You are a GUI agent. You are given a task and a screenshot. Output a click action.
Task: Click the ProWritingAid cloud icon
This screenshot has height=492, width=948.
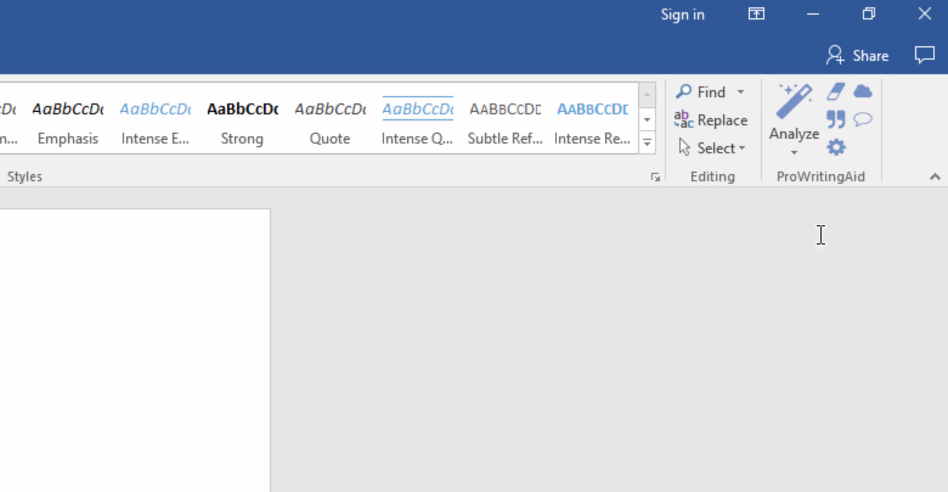863,92
